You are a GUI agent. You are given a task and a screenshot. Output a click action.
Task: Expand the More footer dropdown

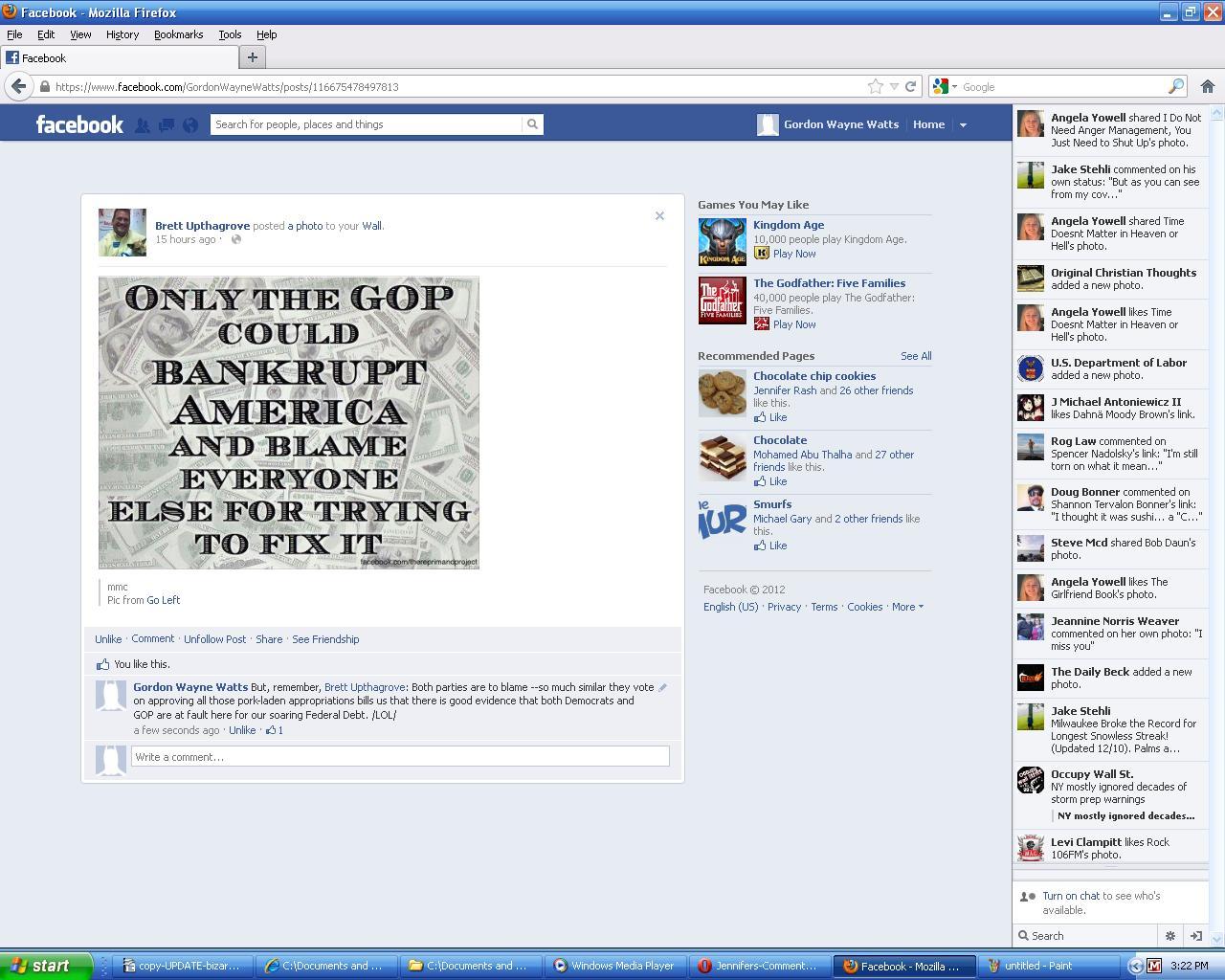tap(907, 607)
